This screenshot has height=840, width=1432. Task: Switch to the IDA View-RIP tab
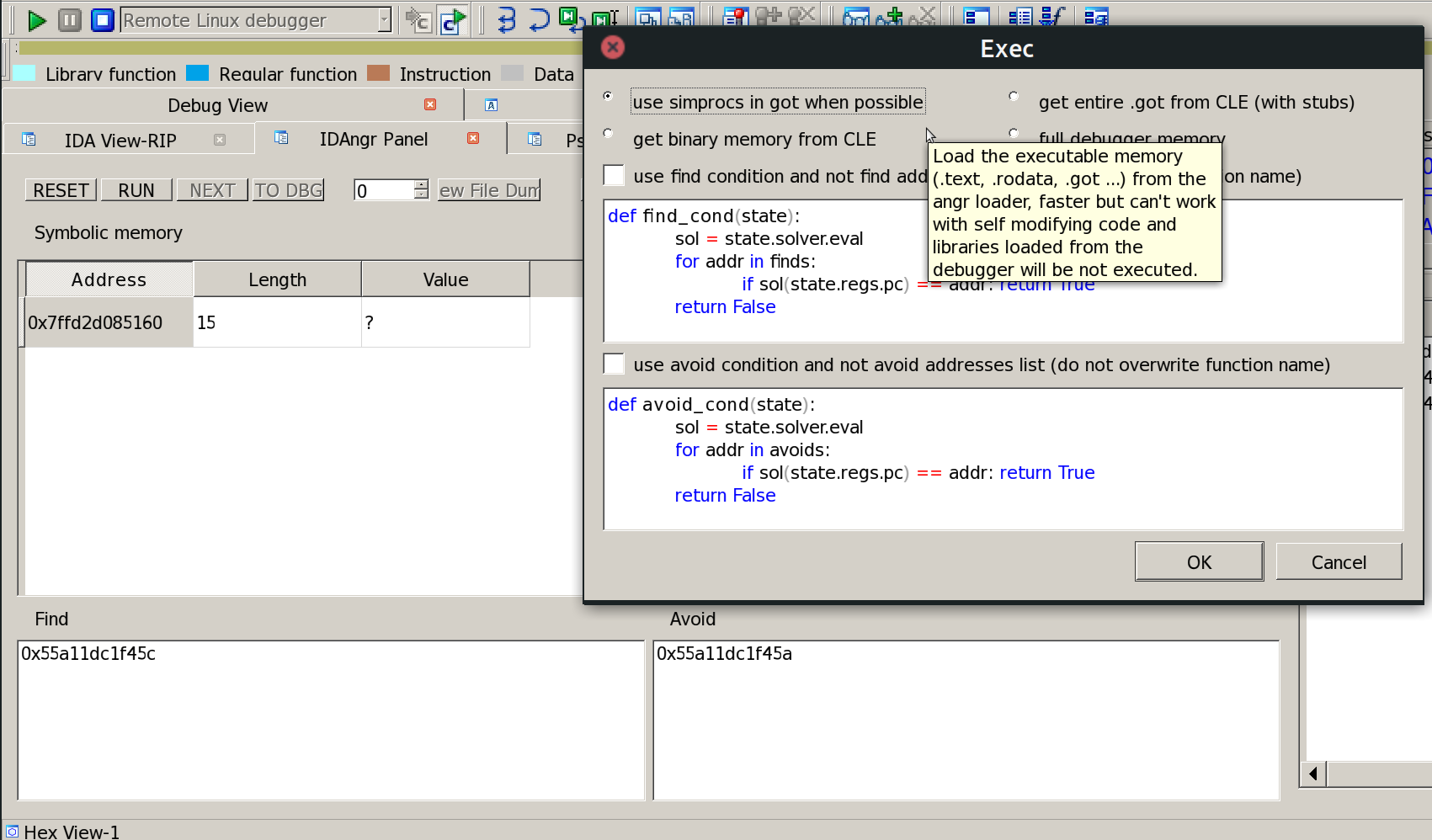coord(120,140)
